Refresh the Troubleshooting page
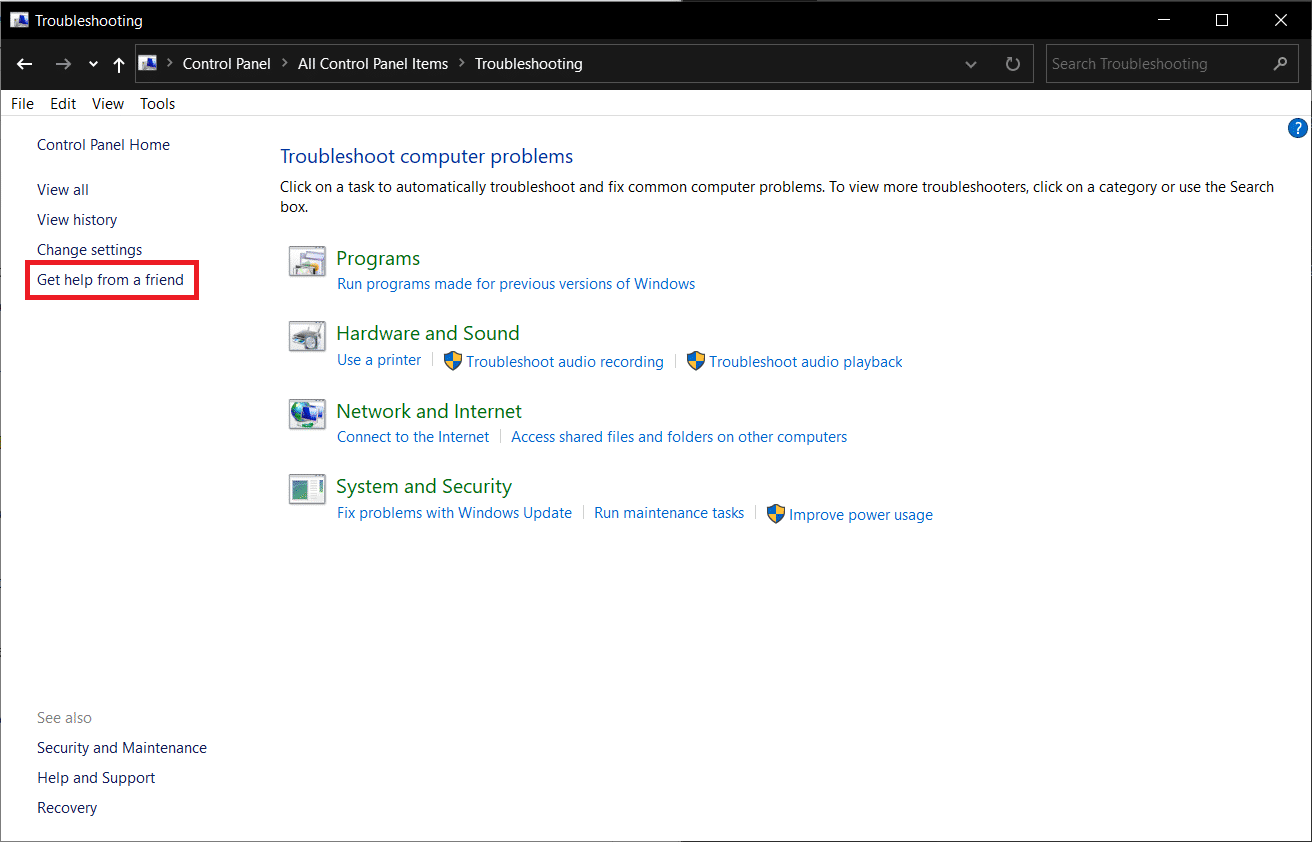This screenshot has width=1312, height=842. tap(1013, 64)
